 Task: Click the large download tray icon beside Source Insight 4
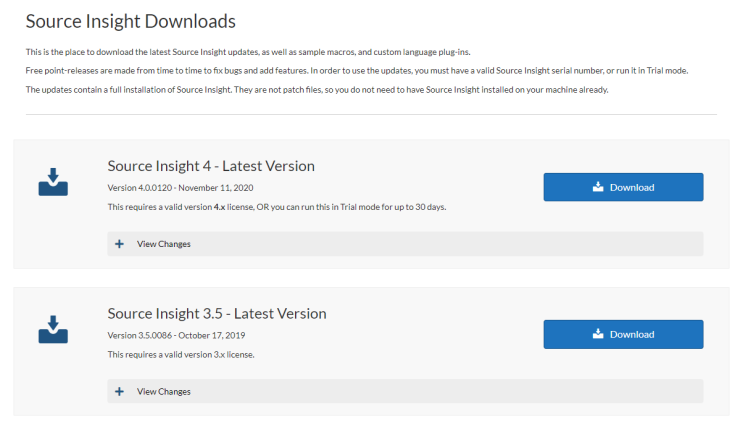pos(53,182)
